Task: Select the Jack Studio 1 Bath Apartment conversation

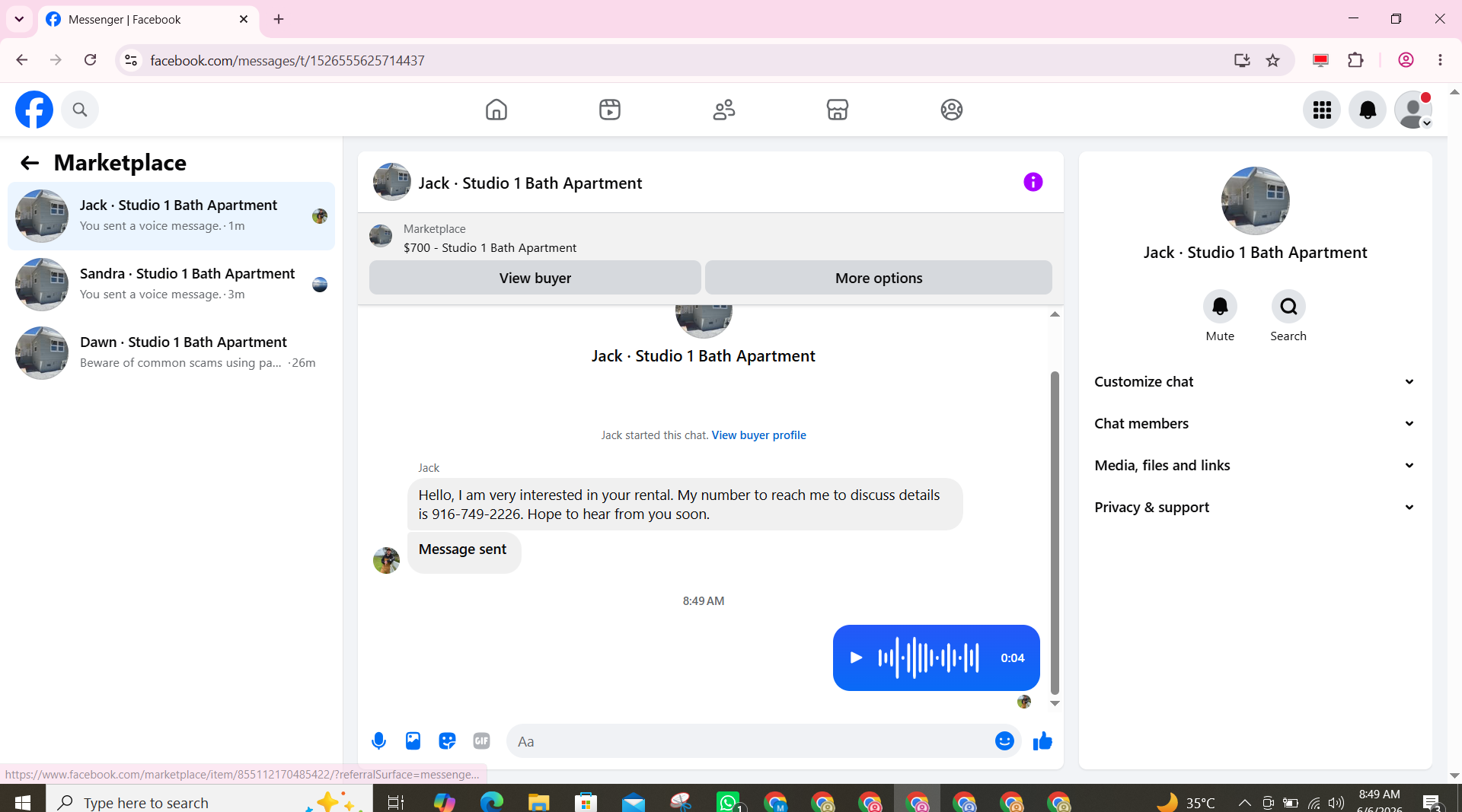Action: click(171, 216)
